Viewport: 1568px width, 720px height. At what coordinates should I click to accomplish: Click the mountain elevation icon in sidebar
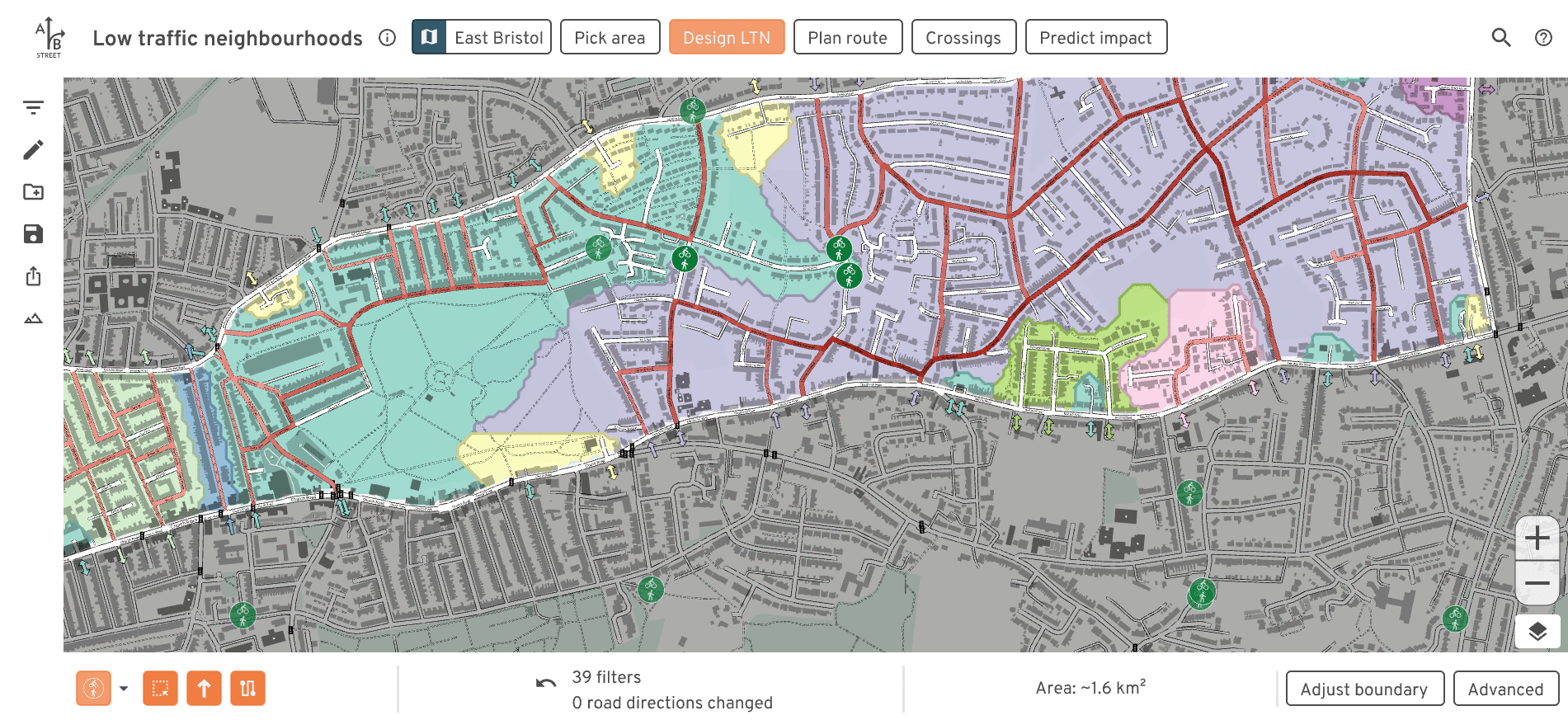tap(33, 318)
